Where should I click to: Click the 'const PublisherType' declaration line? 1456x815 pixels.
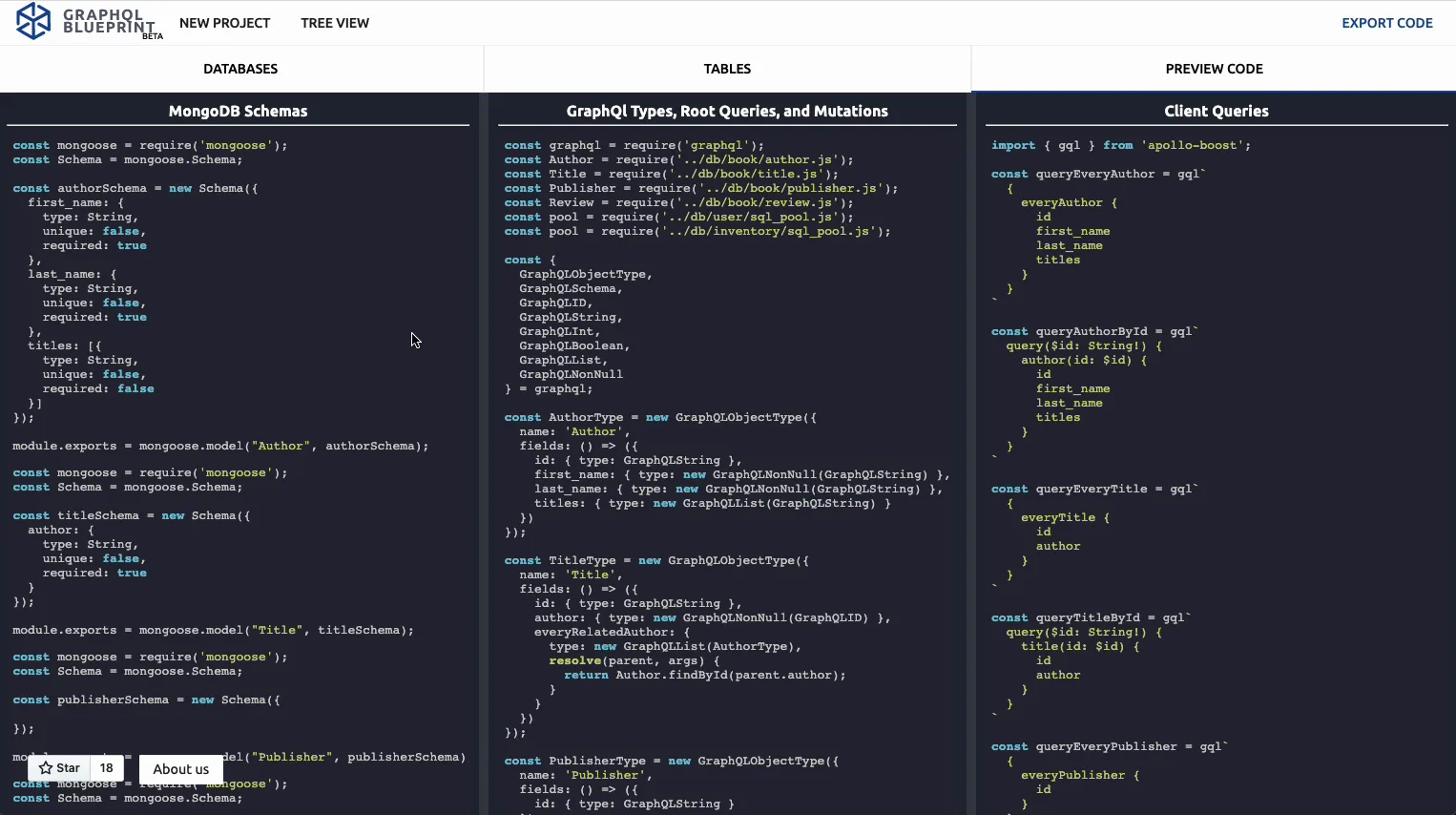672,762
